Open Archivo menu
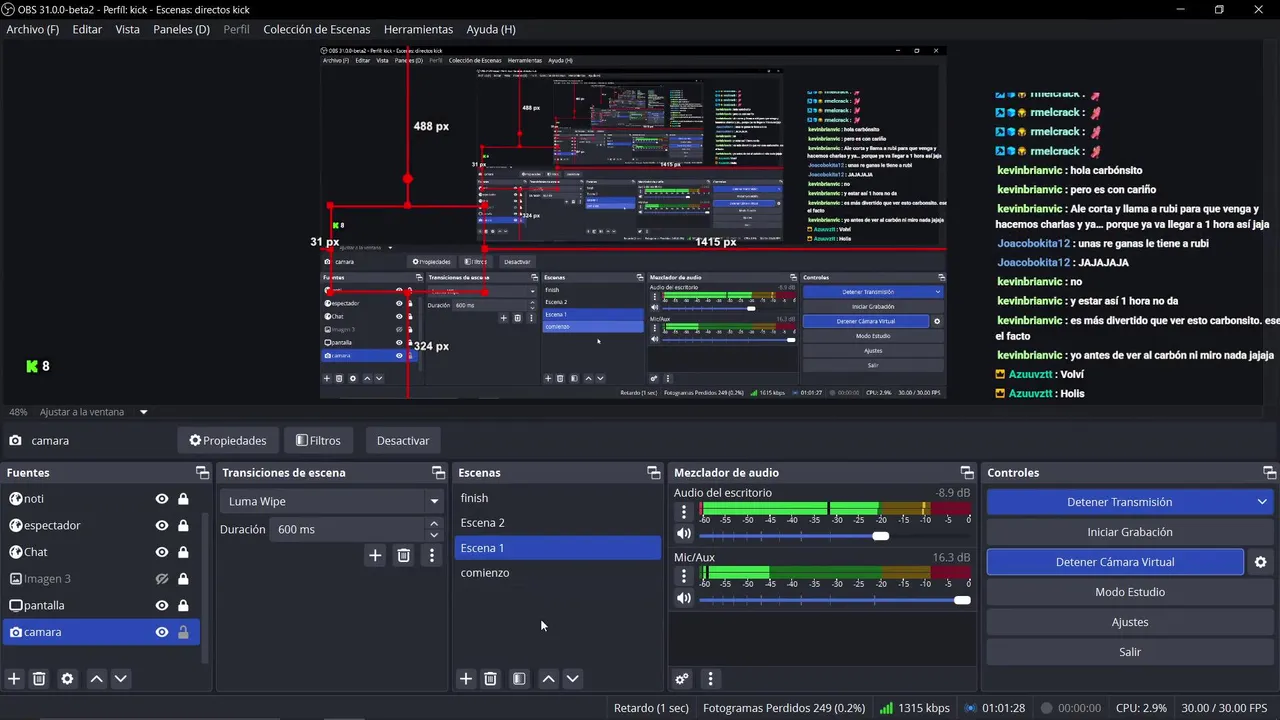 33,29
